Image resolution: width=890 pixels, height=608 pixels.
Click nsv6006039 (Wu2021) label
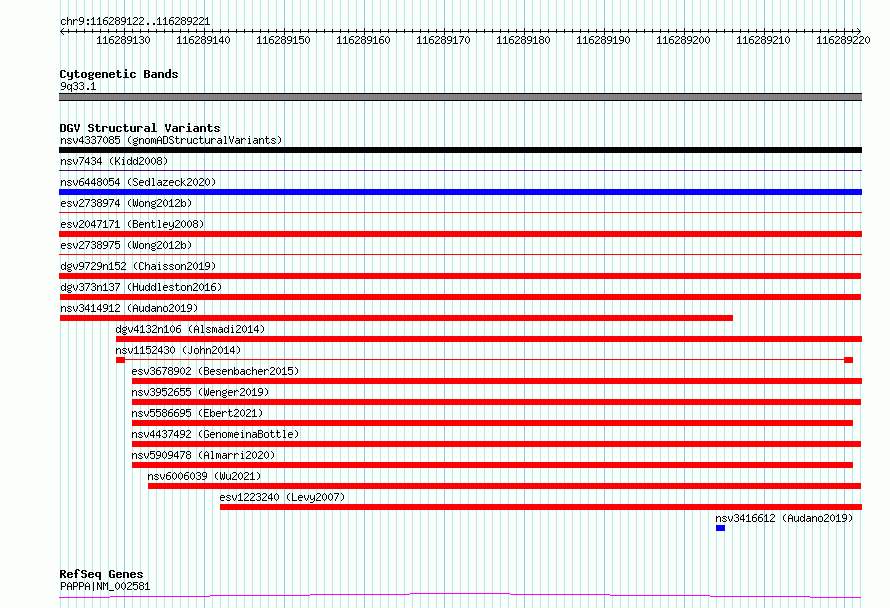point(204,476)
